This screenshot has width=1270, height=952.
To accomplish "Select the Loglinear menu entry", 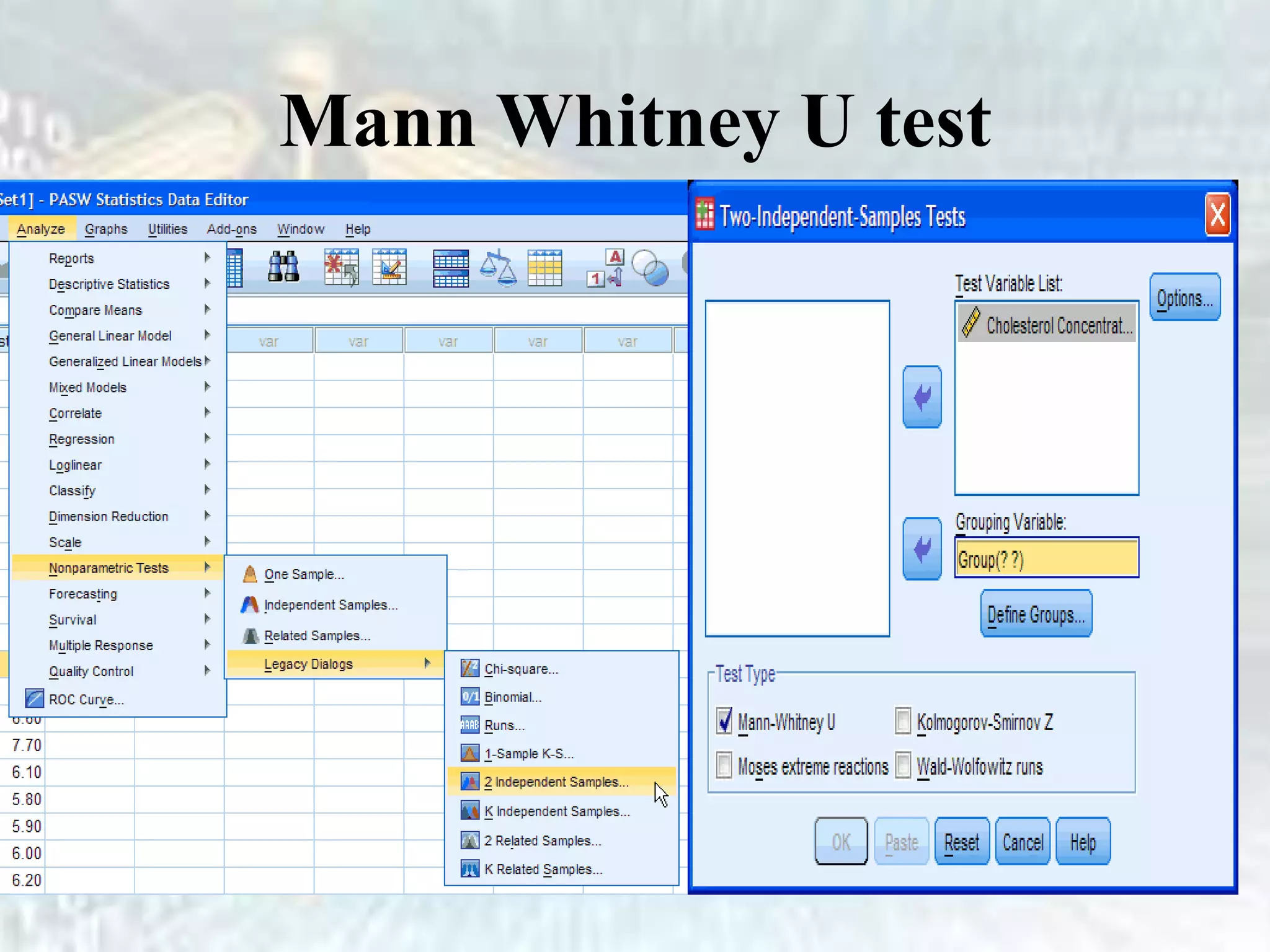I will (118, 465).
